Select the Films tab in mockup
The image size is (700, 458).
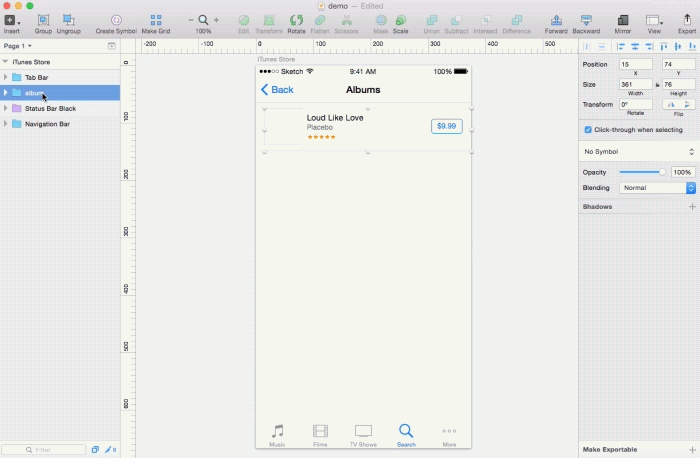[320, 436]
